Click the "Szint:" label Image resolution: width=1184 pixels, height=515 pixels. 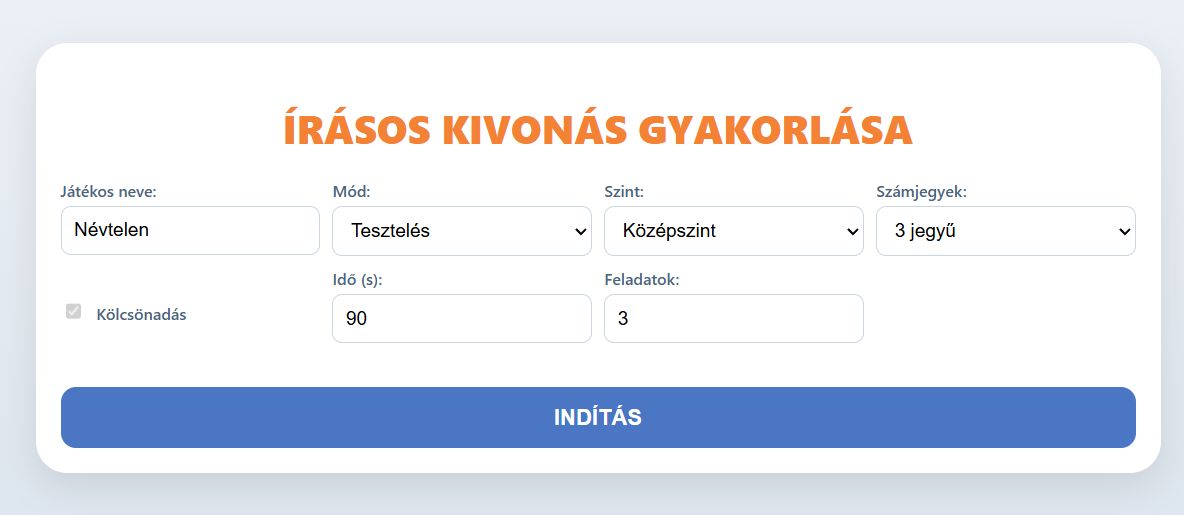[624, 191]
